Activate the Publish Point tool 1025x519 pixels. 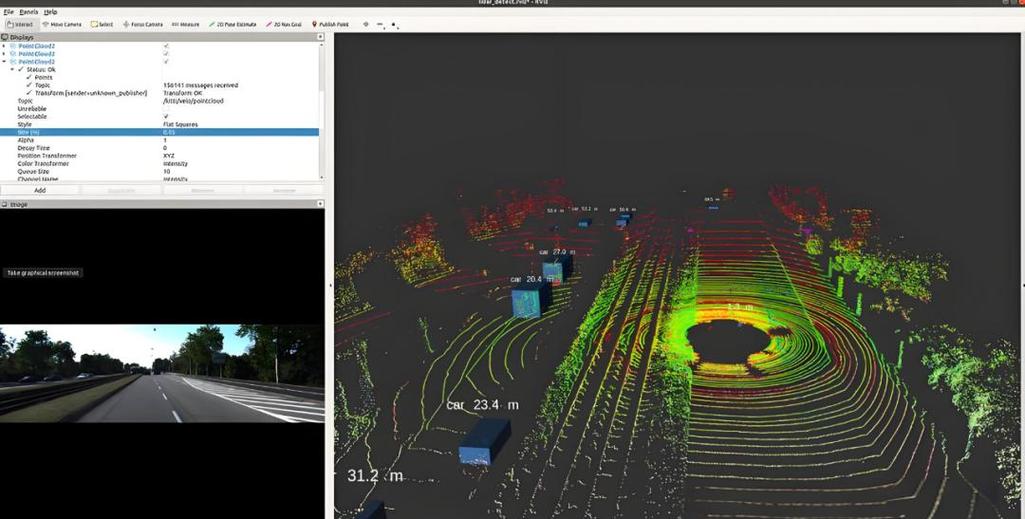point(330,24)
